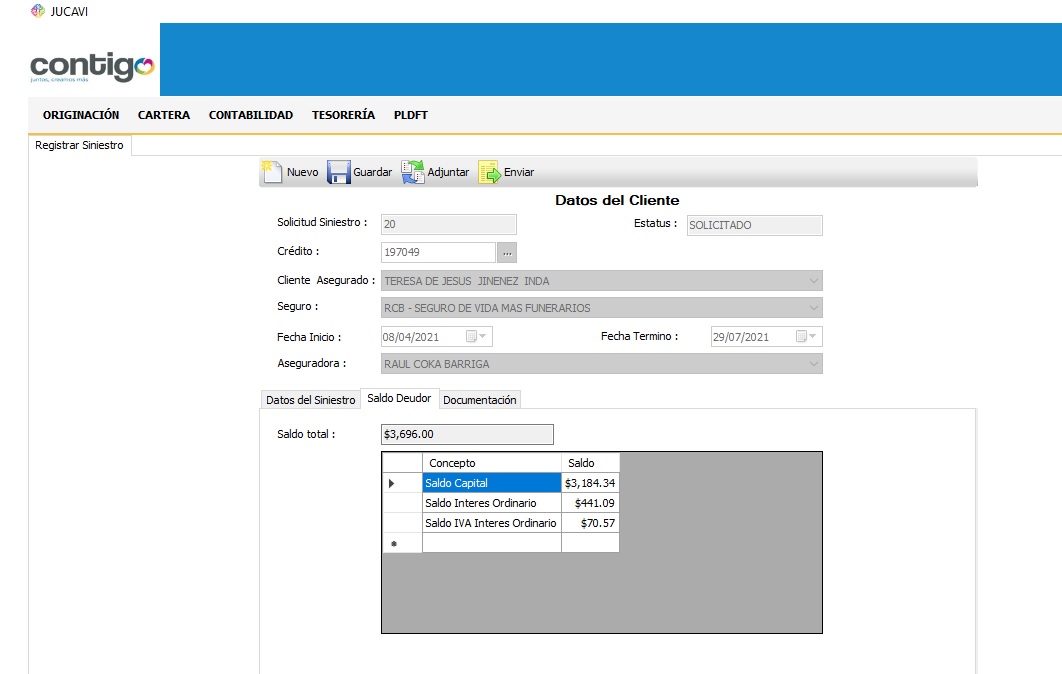Click the JUCAVI app icon in title bar
Viewport: 1062px width, 674px height.
38,11
